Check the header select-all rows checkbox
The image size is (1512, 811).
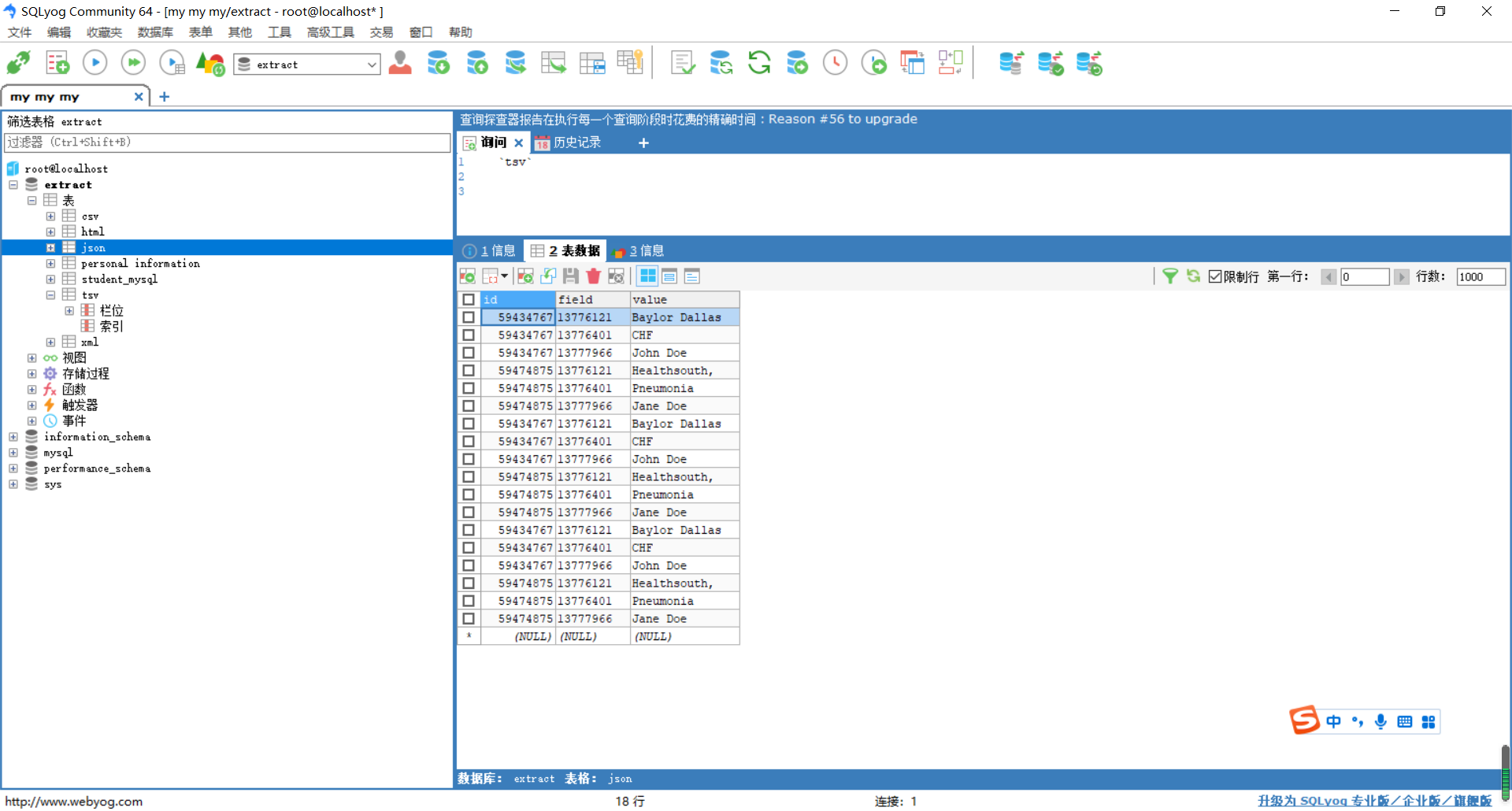coord(469,300)
